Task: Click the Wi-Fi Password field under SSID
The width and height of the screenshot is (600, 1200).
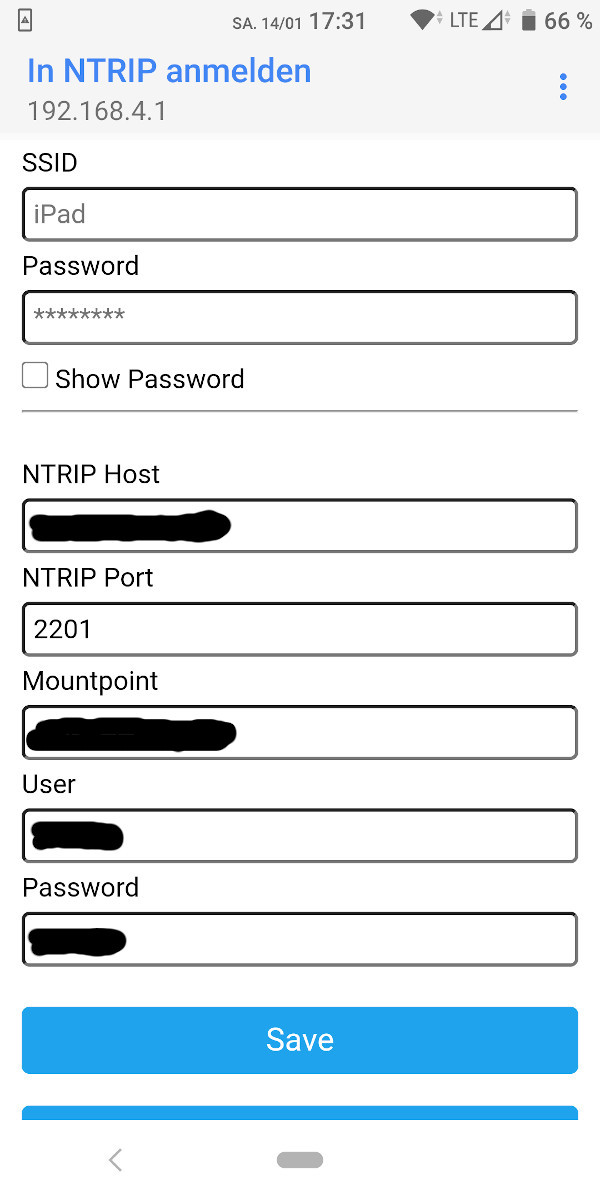Action: pyautogui.click(x=300, y=317)
